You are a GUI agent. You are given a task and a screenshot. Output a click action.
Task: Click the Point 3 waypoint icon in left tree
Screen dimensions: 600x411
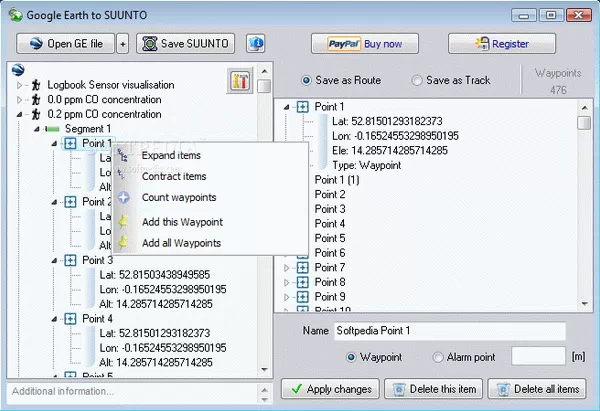pyautogui.click(x=70, y=260)
